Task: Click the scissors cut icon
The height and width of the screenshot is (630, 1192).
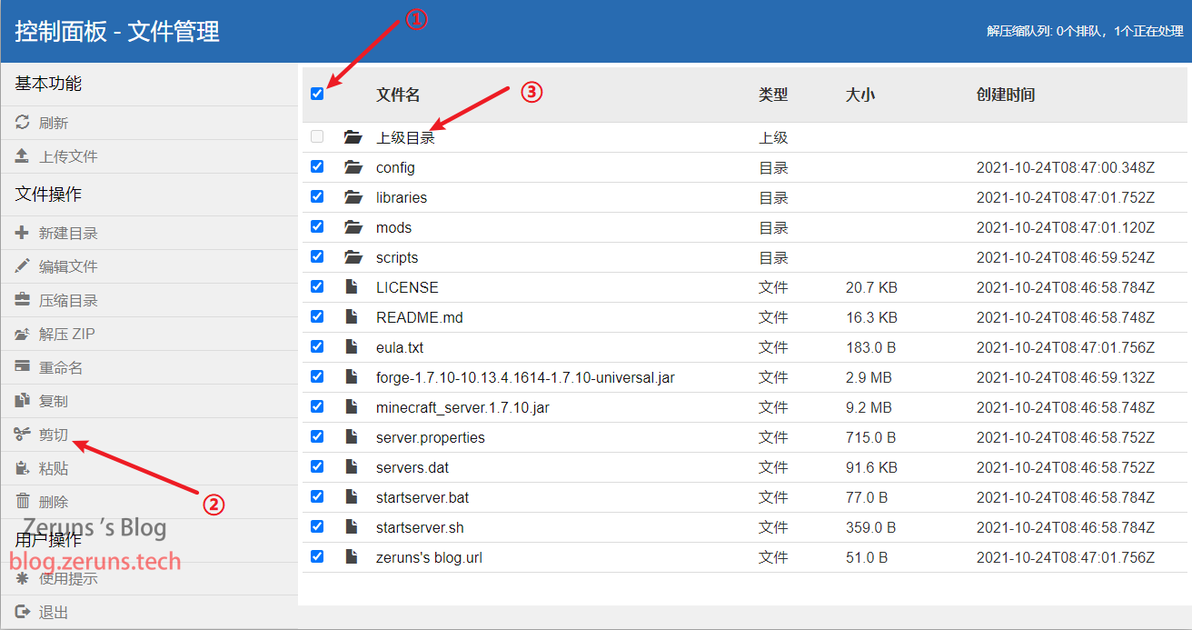Action: point(22,435)
